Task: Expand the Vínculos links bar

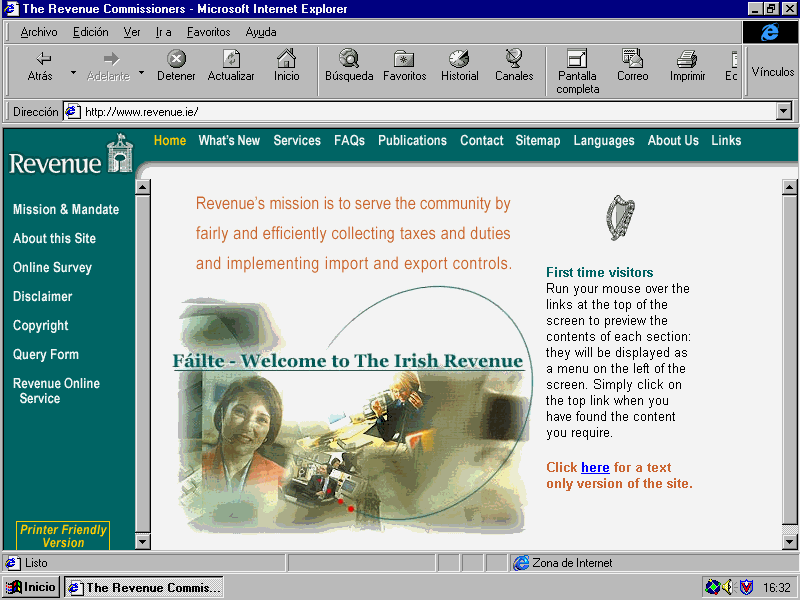Action: click(772, 72)
